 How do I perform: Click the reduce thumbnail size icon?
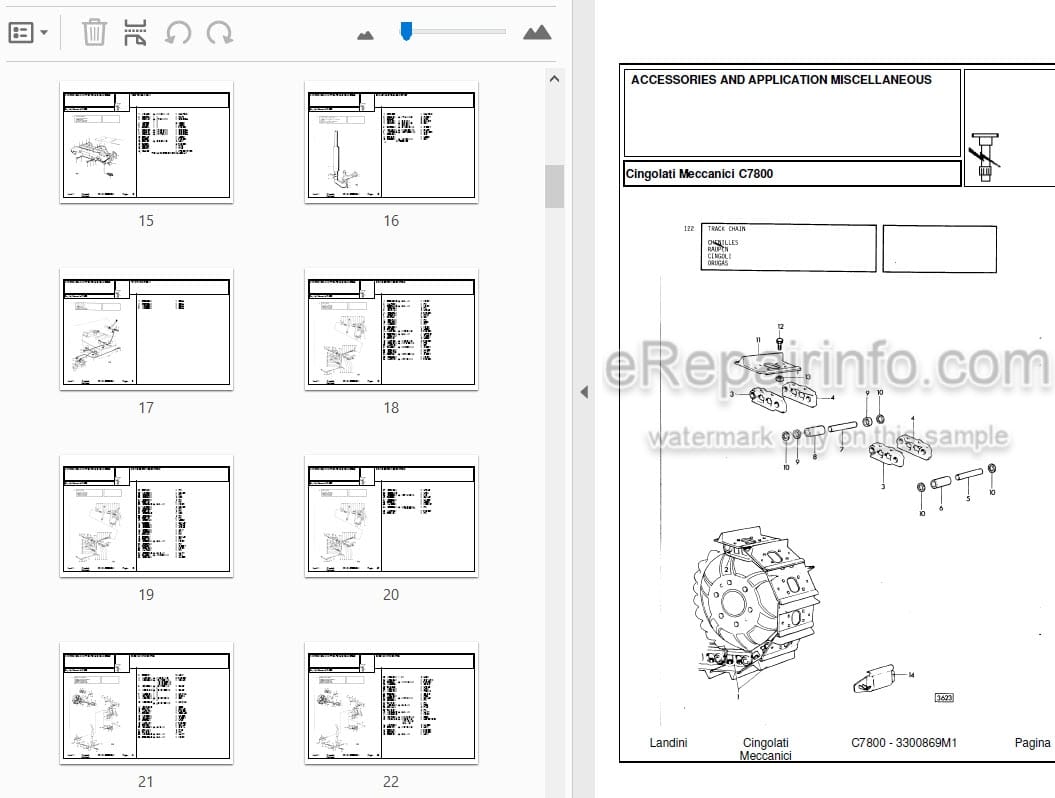365,34
